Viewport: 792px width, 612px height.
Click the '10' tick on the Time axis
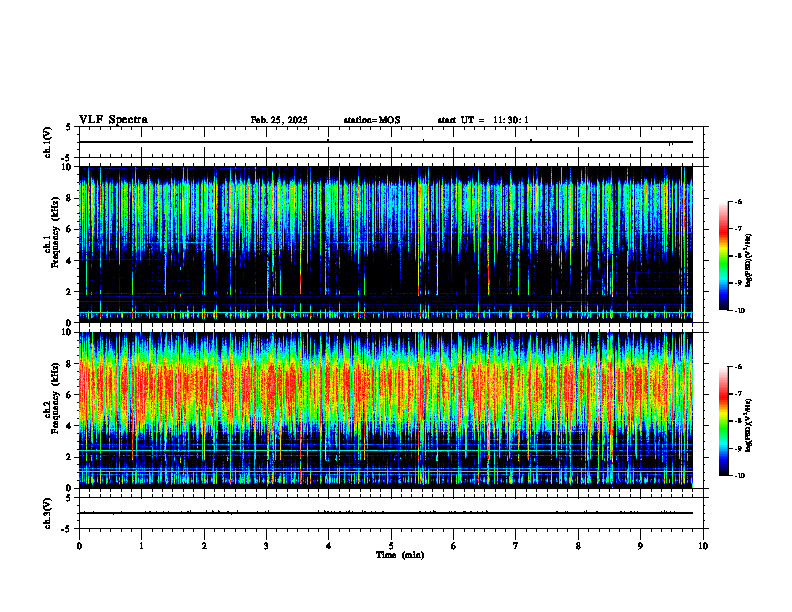[x=703, y=546]
